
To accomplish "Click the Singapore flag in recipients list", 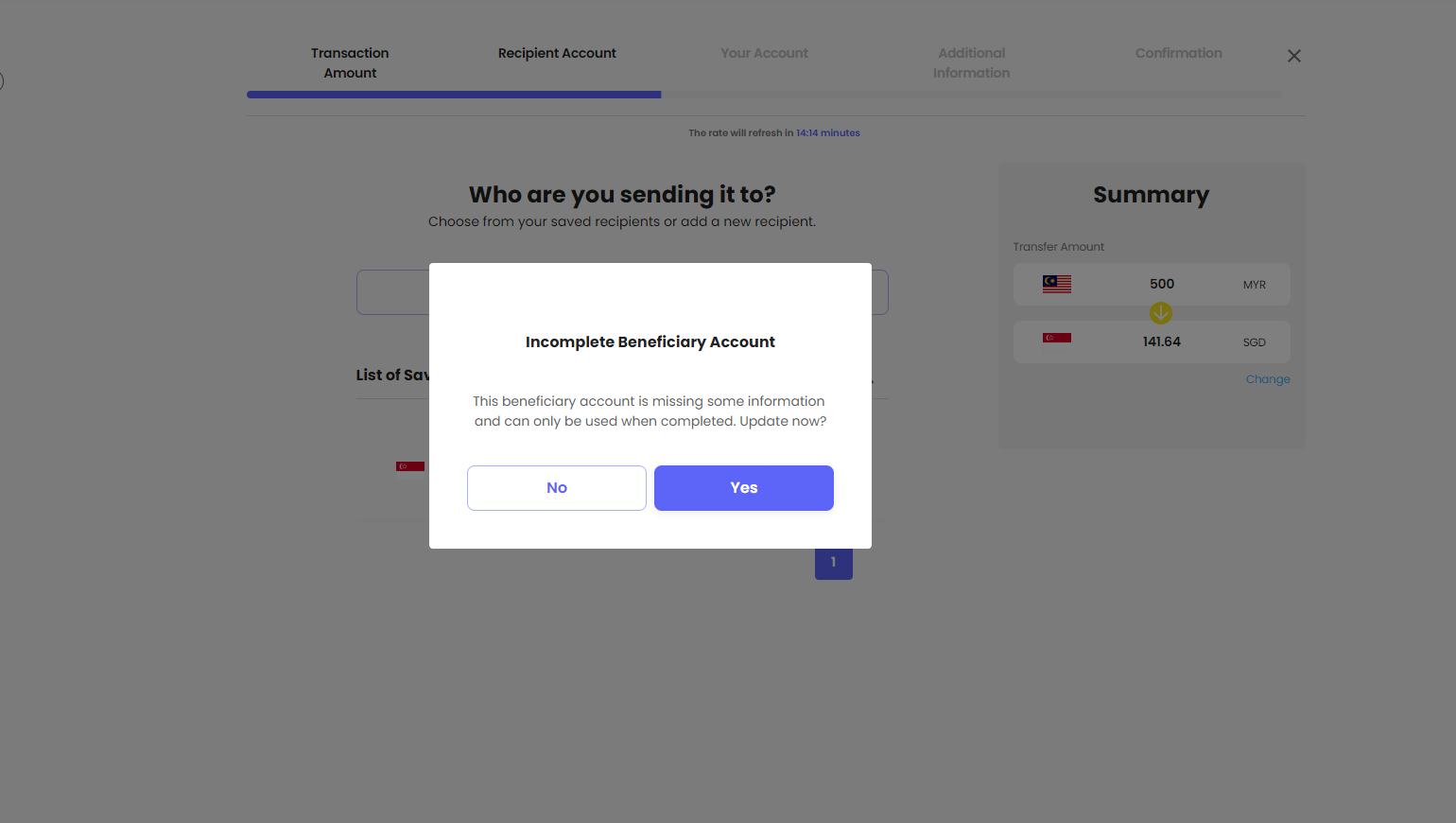I will 410,466.
